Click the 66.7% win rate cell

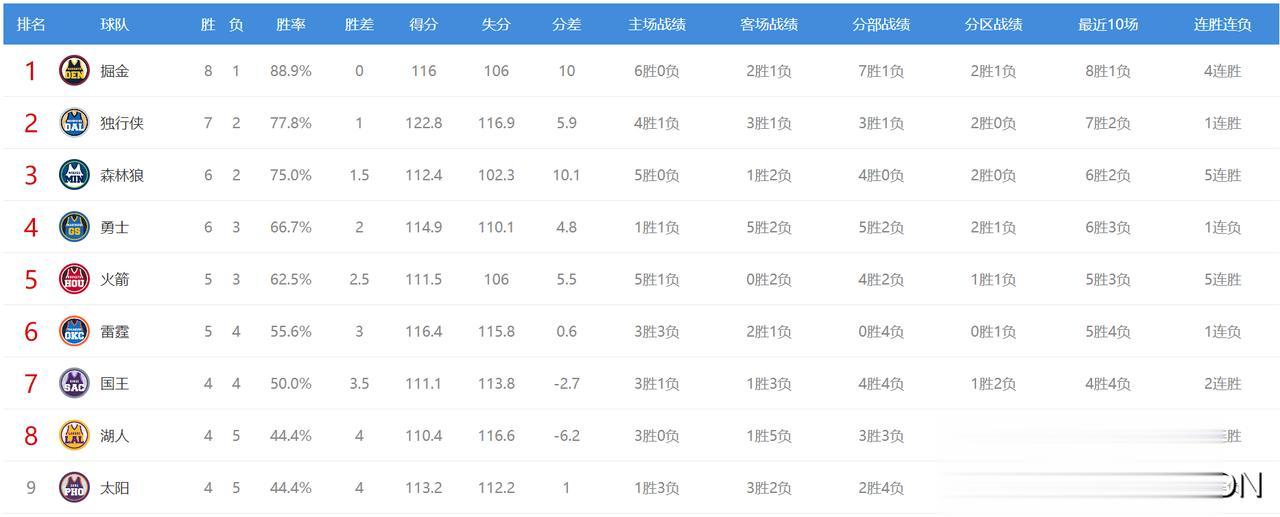(x=291, y=227)
